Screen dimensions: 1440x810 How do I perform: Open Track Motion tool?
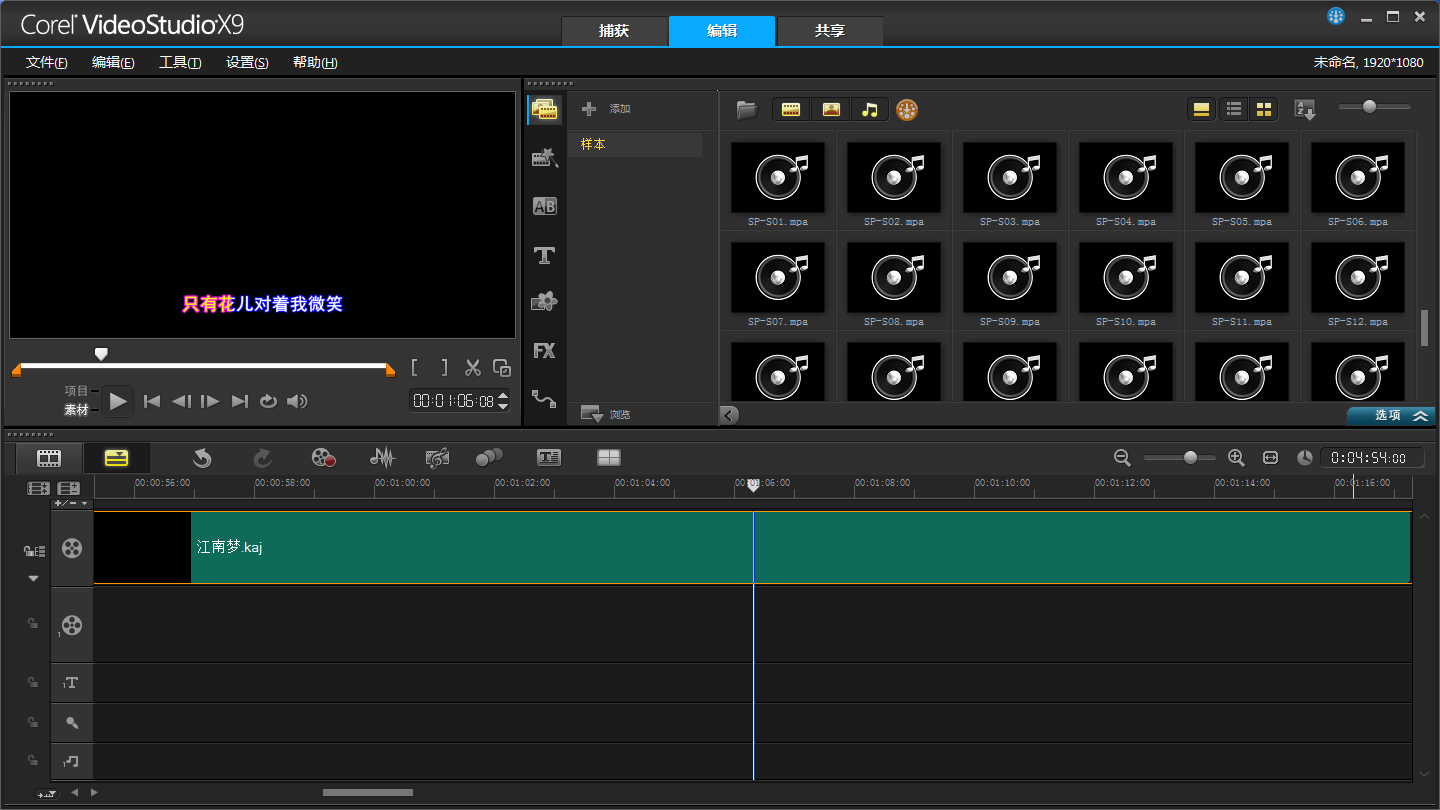click(x=489, y=458)
